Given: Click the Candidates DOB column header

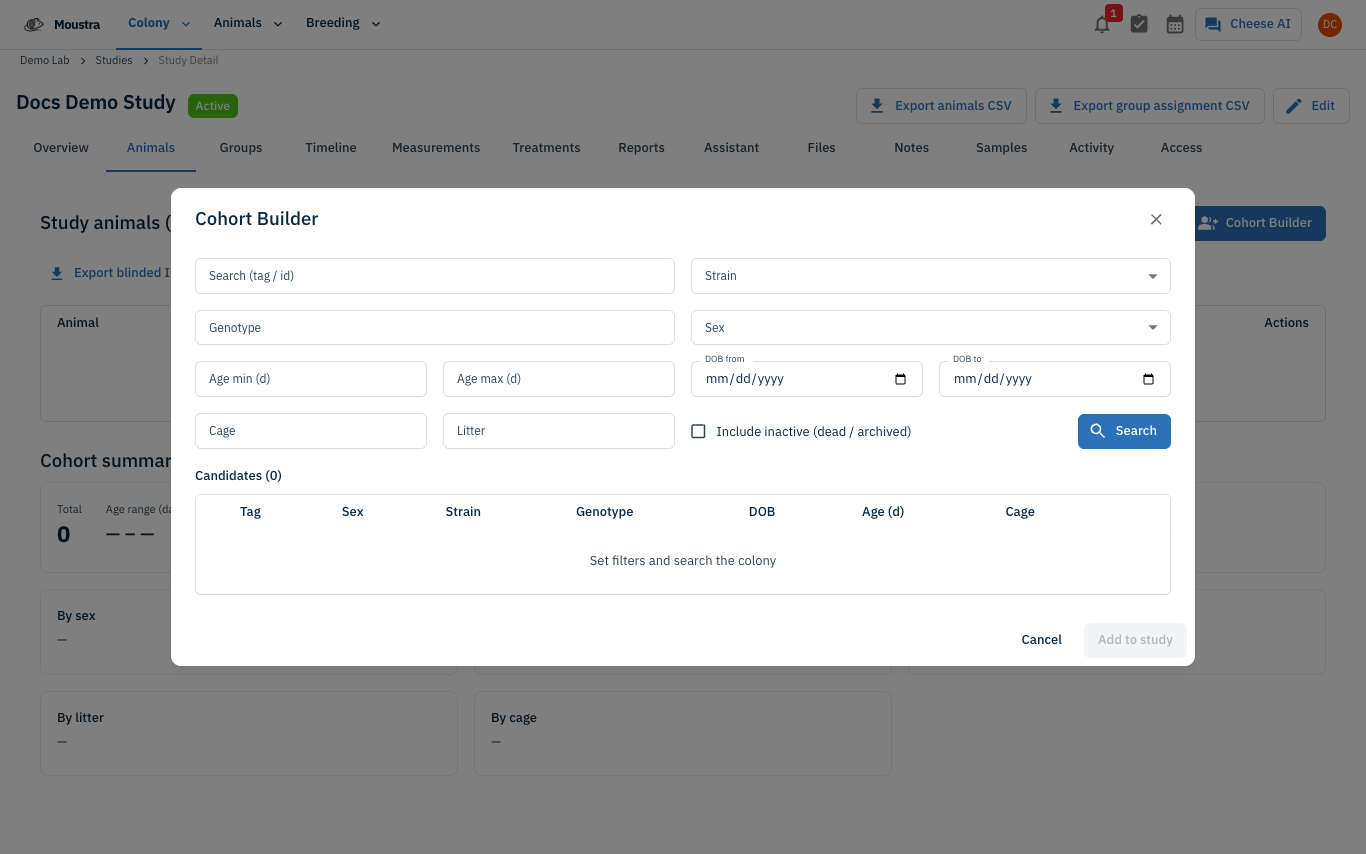Looking at the screenshot, I should pyautogui.click(x=762, y=512).
